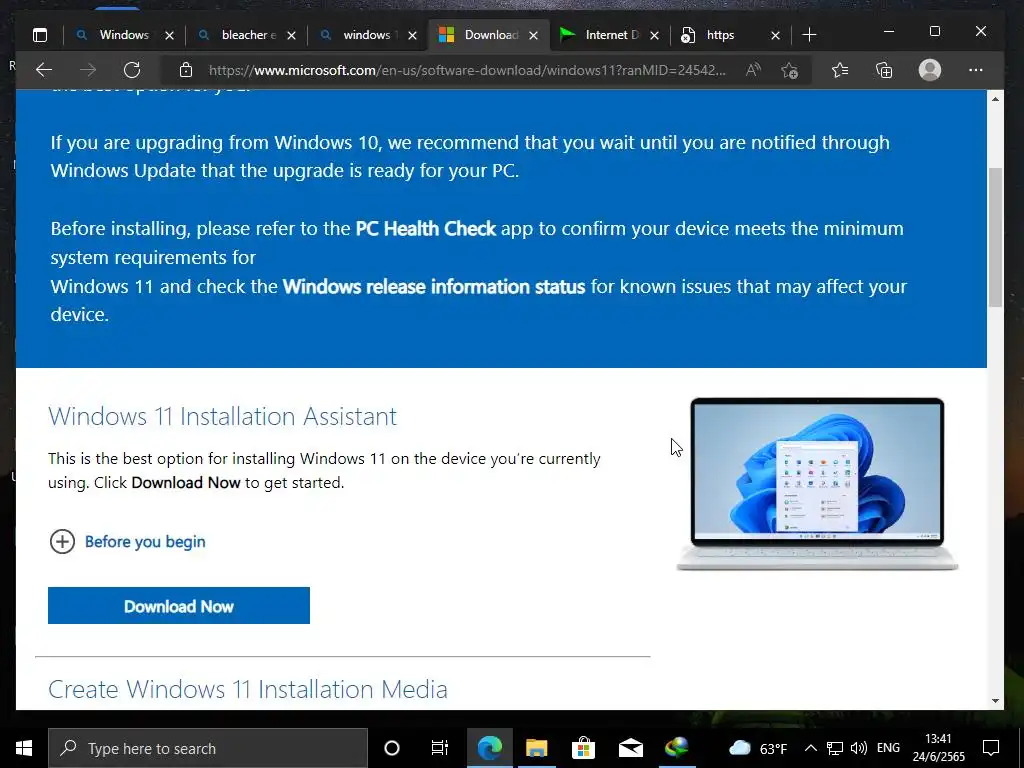This screenshot has height=768, width=1024.
Task: Toggle Read aloud in address bar
Action: (753, 70)
